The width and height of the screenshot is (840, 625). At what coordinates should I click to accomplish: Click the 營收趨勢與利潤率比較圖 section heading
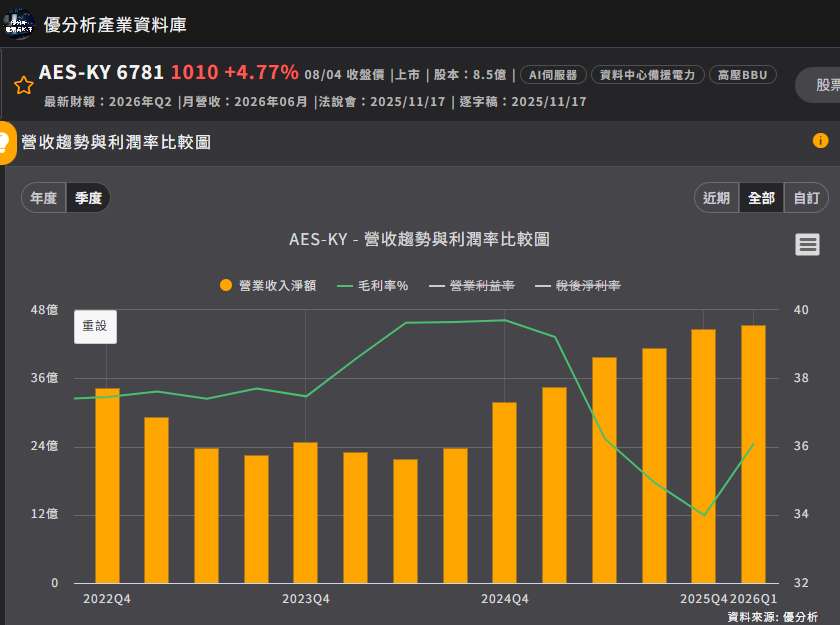click(x=116, y=142)
